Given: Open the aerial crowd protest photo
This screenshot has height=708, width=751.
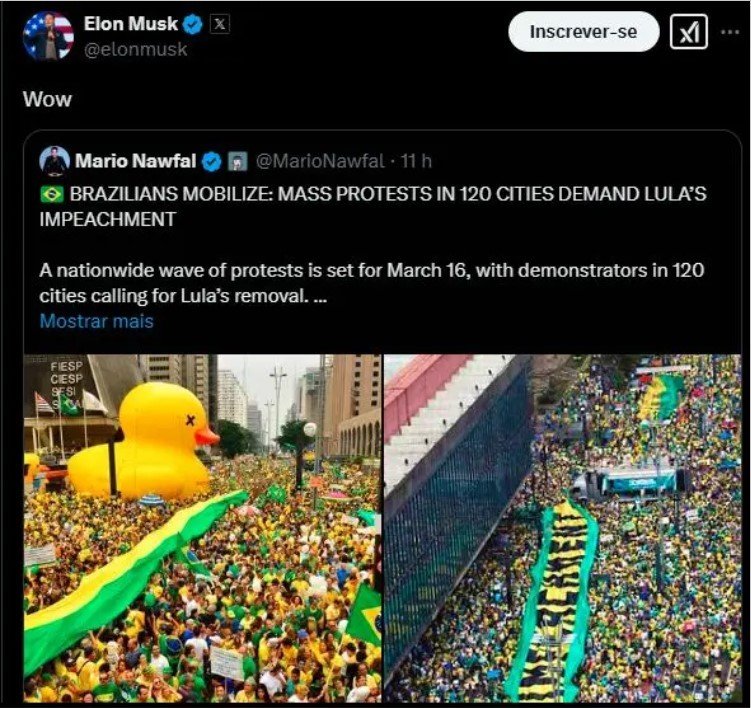Looking at the screenshot, I should [562, 528].
